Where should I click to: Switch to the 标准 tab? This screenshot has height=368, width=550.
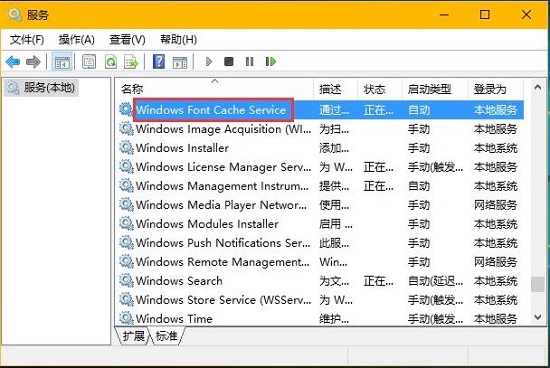(x=166, y=336)
